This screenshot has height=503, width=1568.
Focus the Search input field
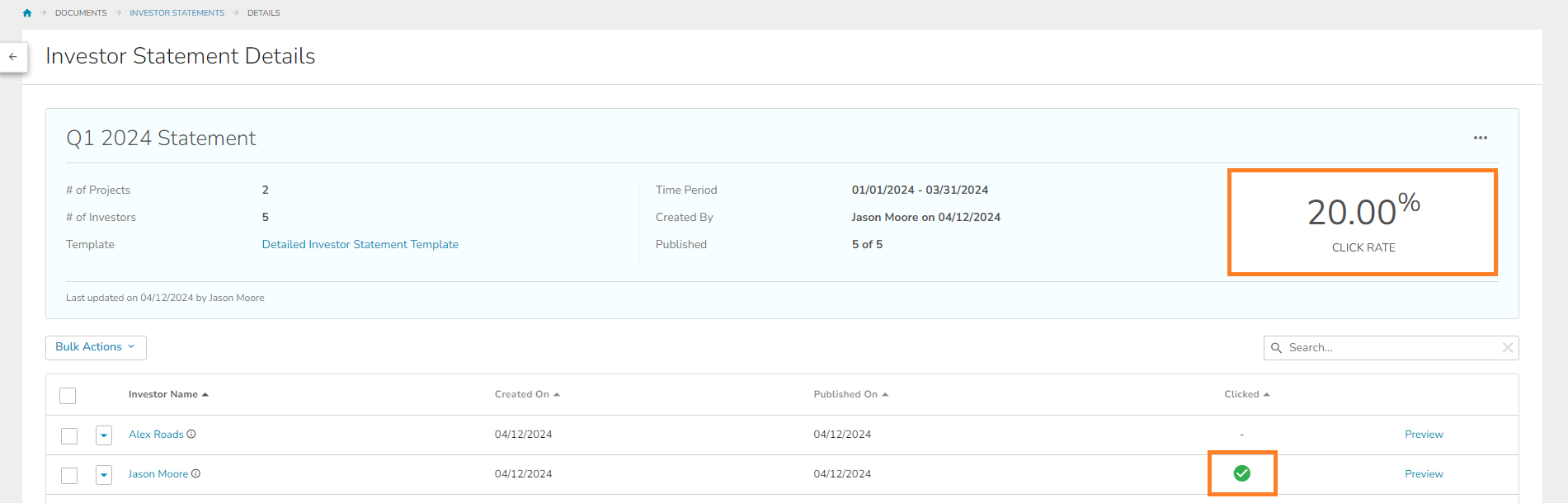[x=1391, y=348]
